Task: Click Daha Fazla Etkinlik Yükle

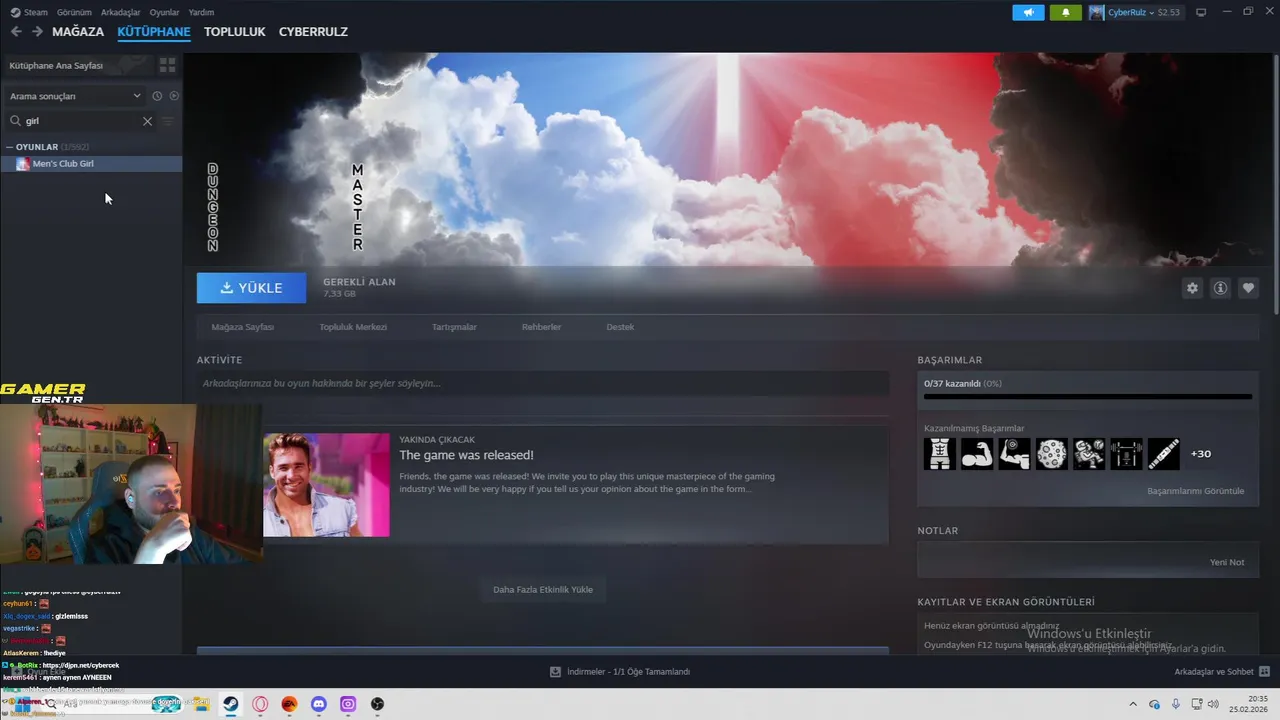Action: click(x=543, y=590)
